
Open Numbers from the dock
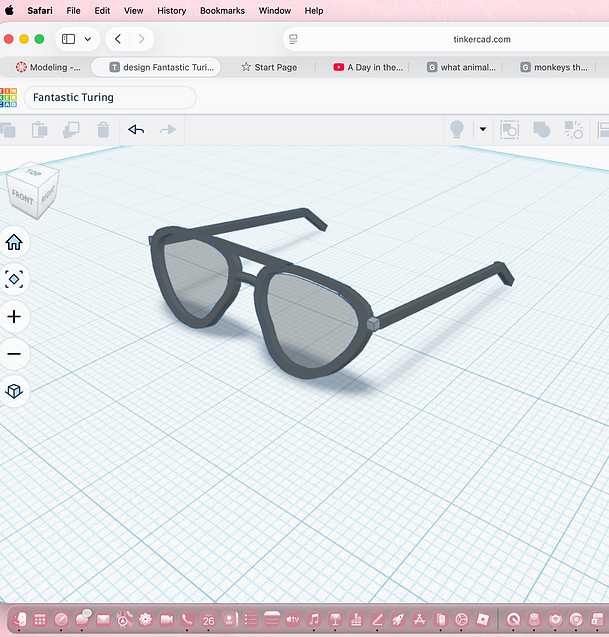coord(356,619)
